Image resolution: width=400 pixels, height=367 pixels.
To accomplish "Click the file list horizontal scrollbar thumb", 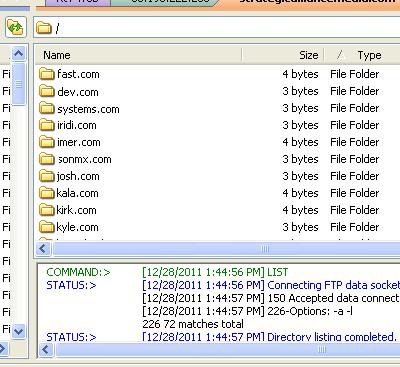I will click(227, 249).
